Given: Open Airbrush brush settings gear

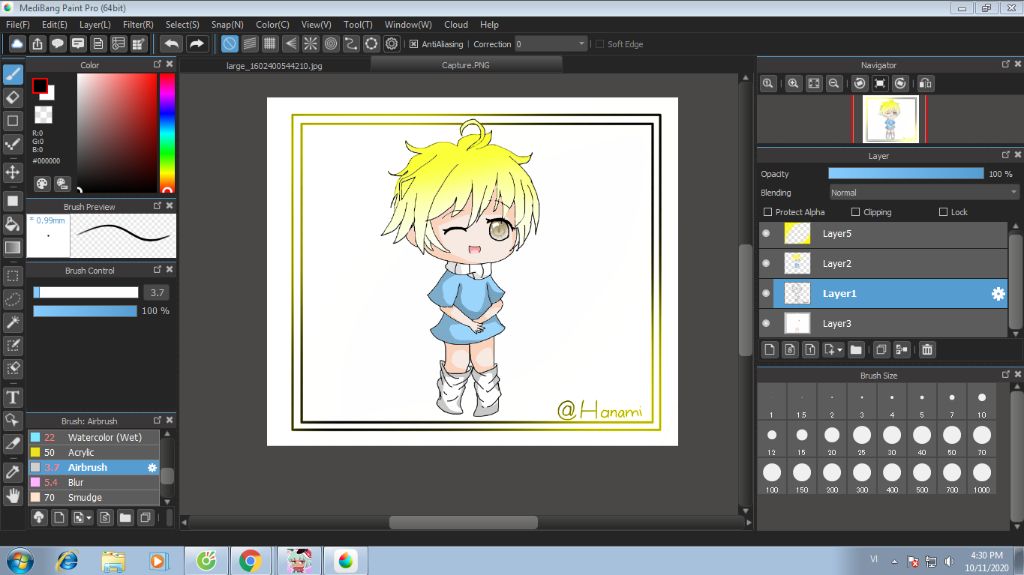Looking at the screenshot, I should click(152, 468).
